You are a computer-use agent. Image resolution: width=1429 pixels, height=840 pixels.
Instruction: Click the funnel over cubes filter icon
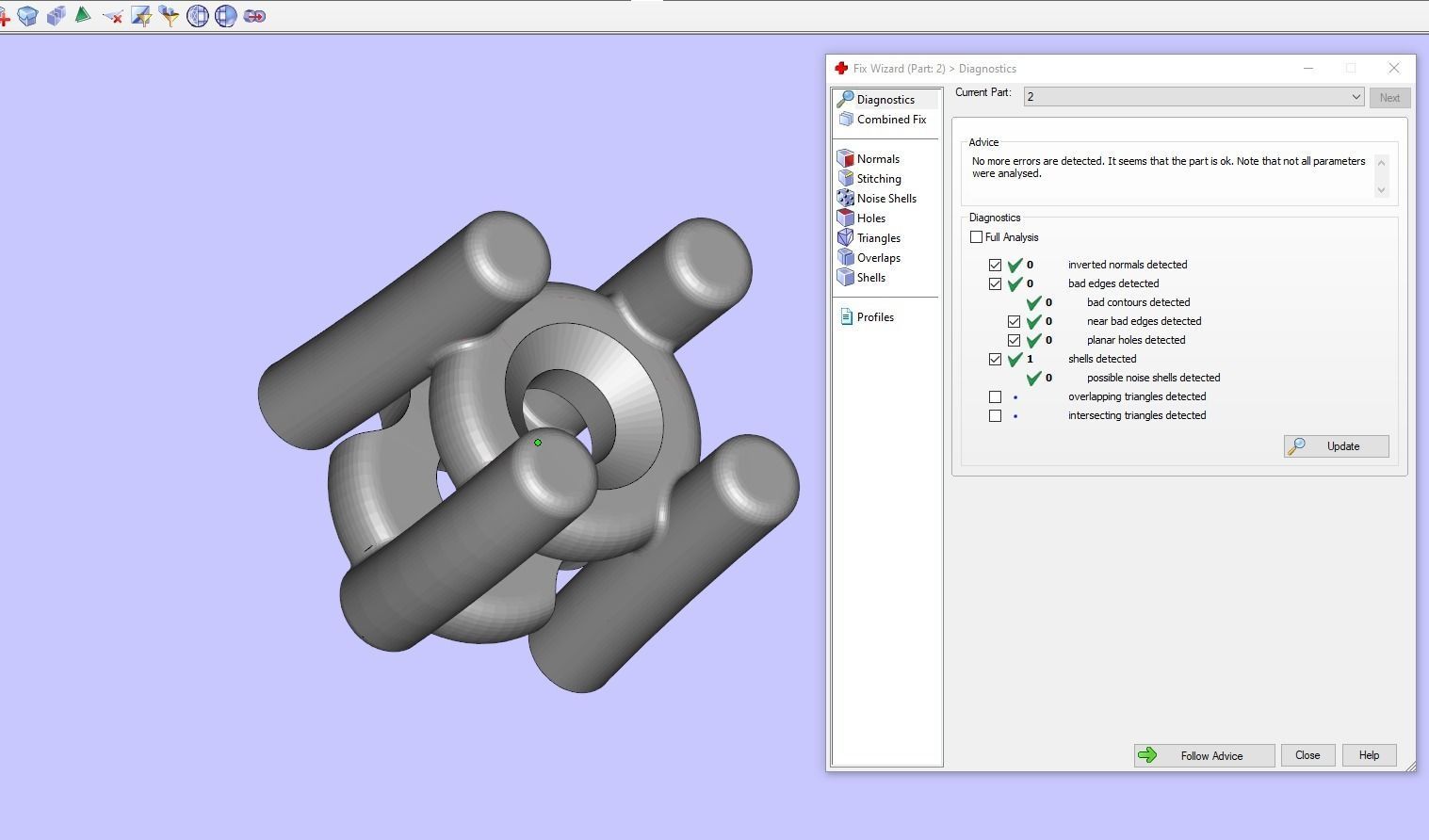tap(169, 16)
